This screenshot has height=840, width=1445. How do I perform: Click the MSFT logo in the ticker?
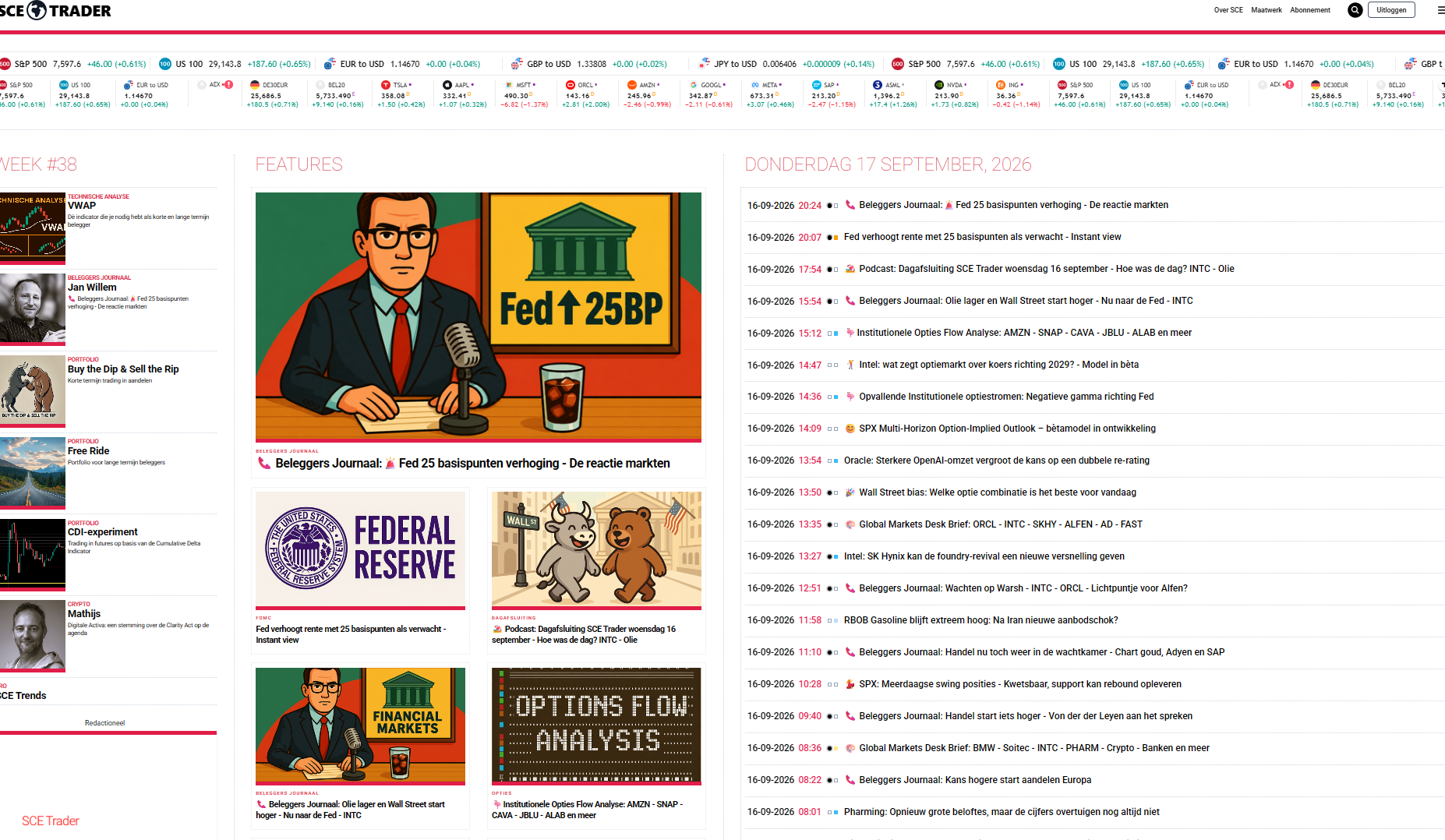(509, 85)
